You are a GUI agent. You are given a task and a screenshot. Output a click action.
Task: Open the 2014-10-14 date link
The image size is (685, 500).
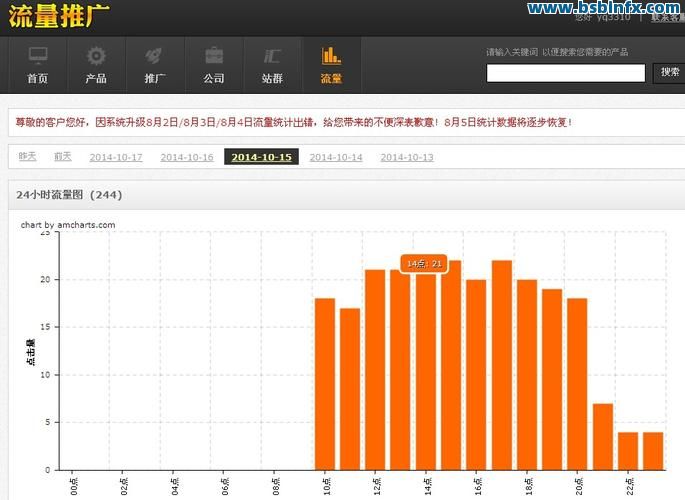336,157
